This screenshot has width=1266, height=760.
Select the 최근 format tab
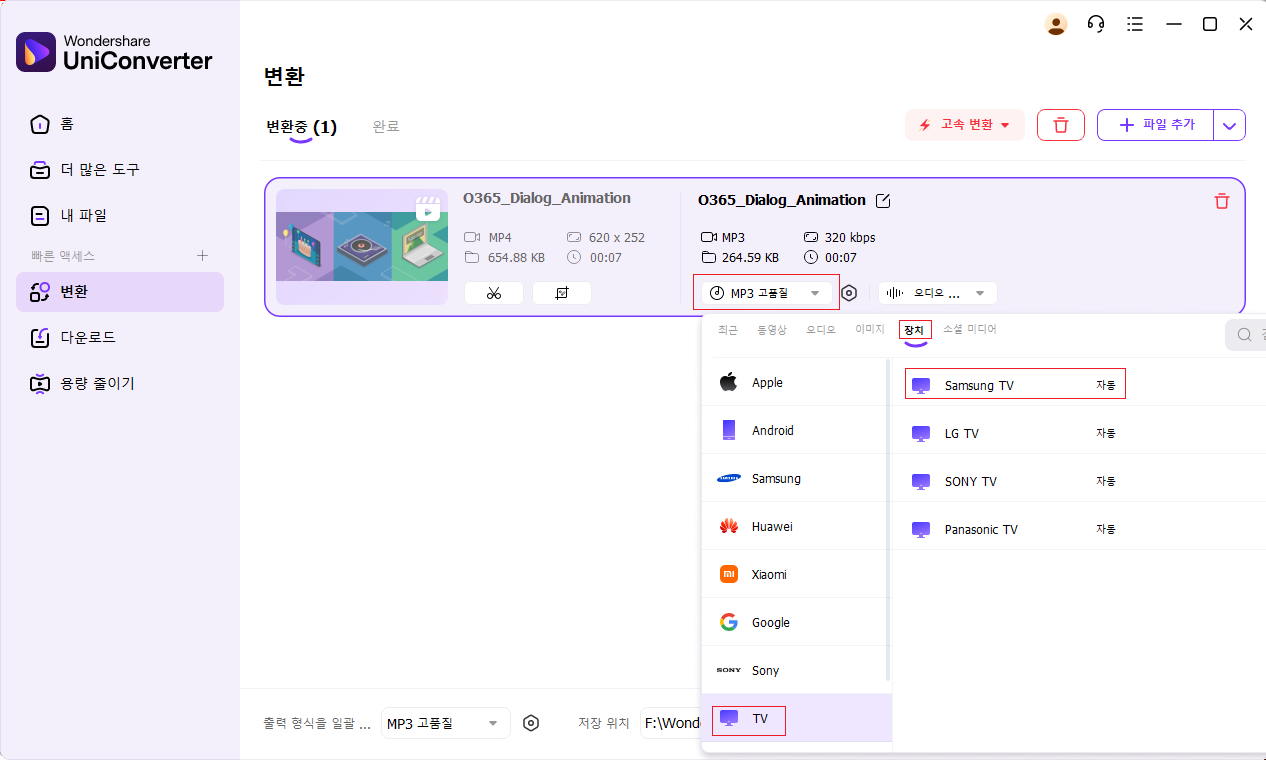727,329
